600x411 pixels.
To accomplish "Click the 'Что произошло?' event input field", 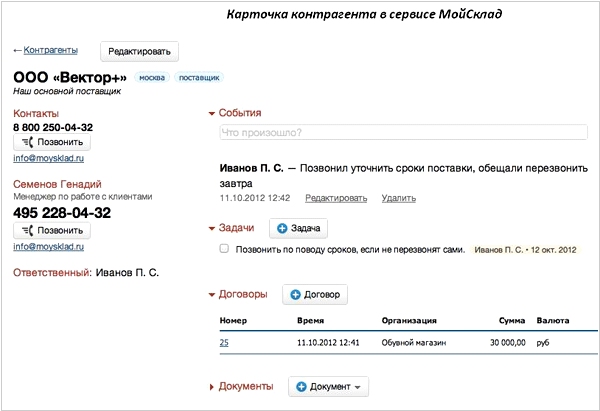I will [x=403, y=132].
